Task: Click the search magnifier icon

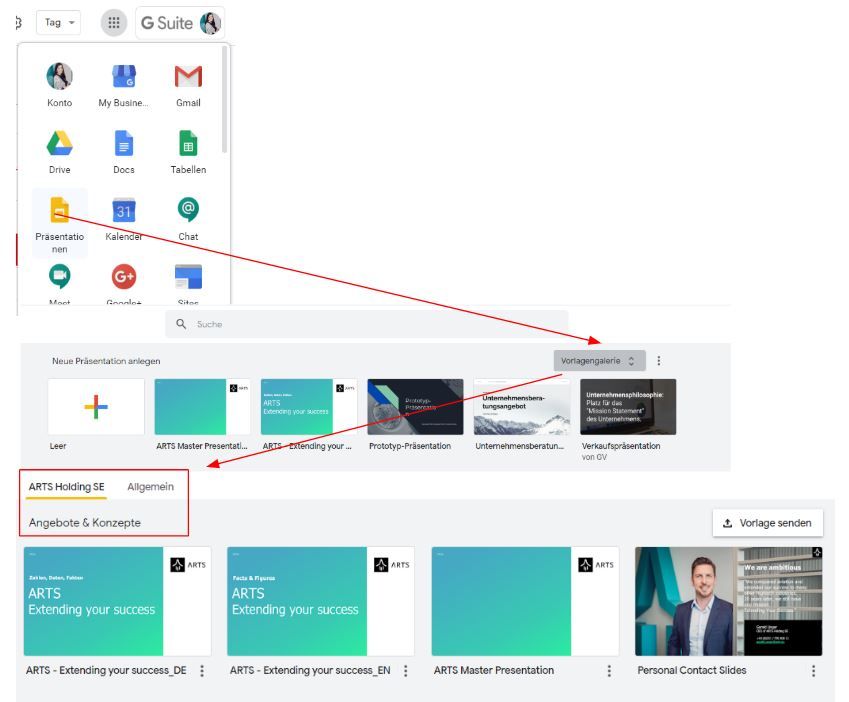Action: click(181, 324)
